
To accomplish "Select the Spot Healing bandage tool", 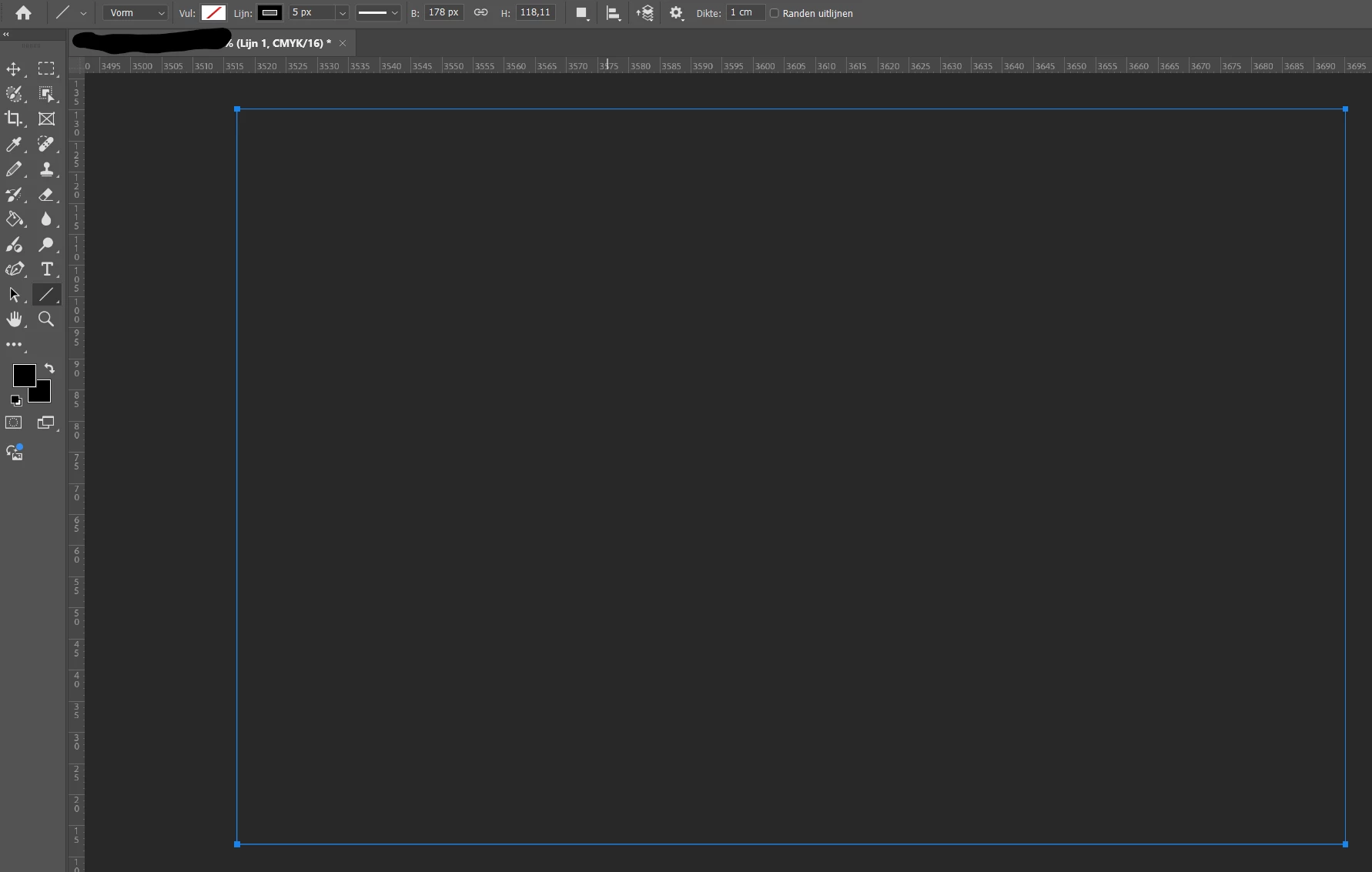I will 46,144.
